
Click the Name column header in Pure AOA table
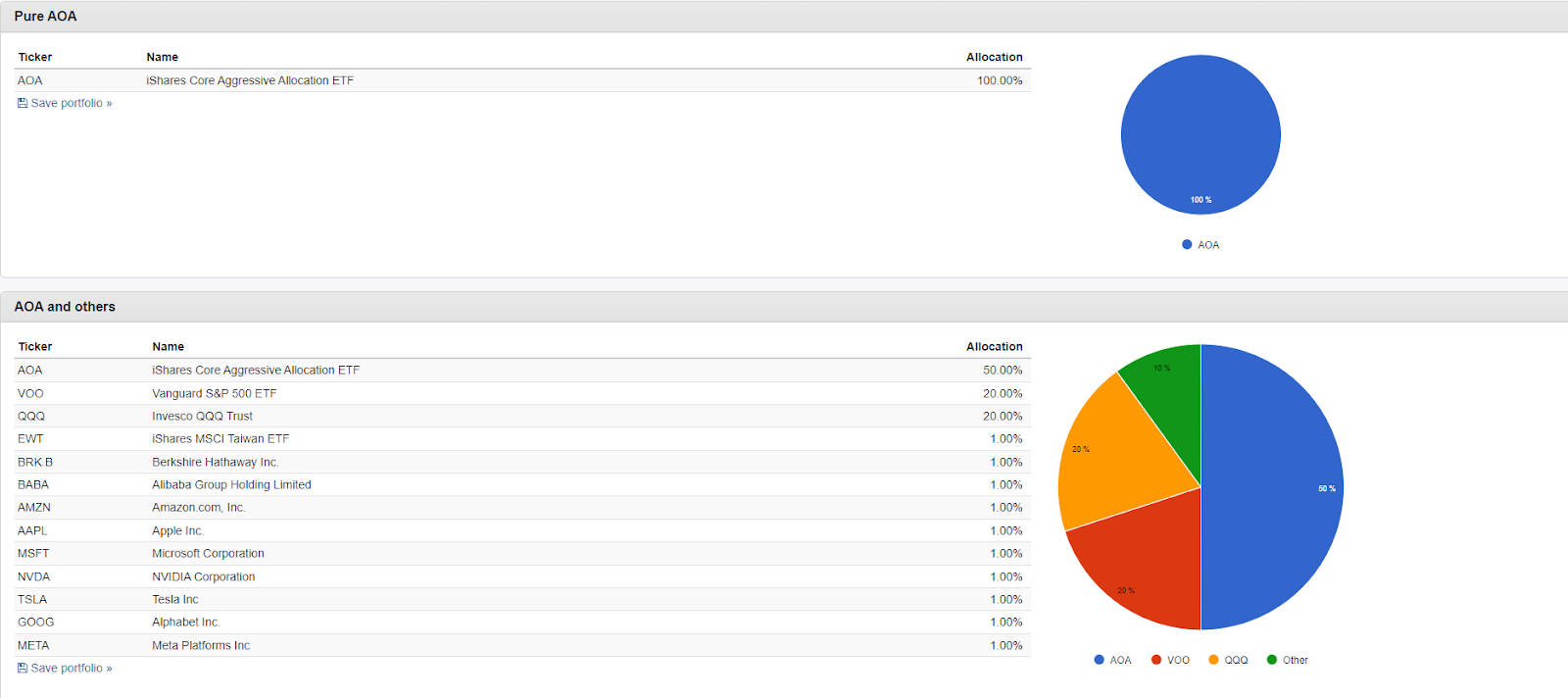(163, 57)
